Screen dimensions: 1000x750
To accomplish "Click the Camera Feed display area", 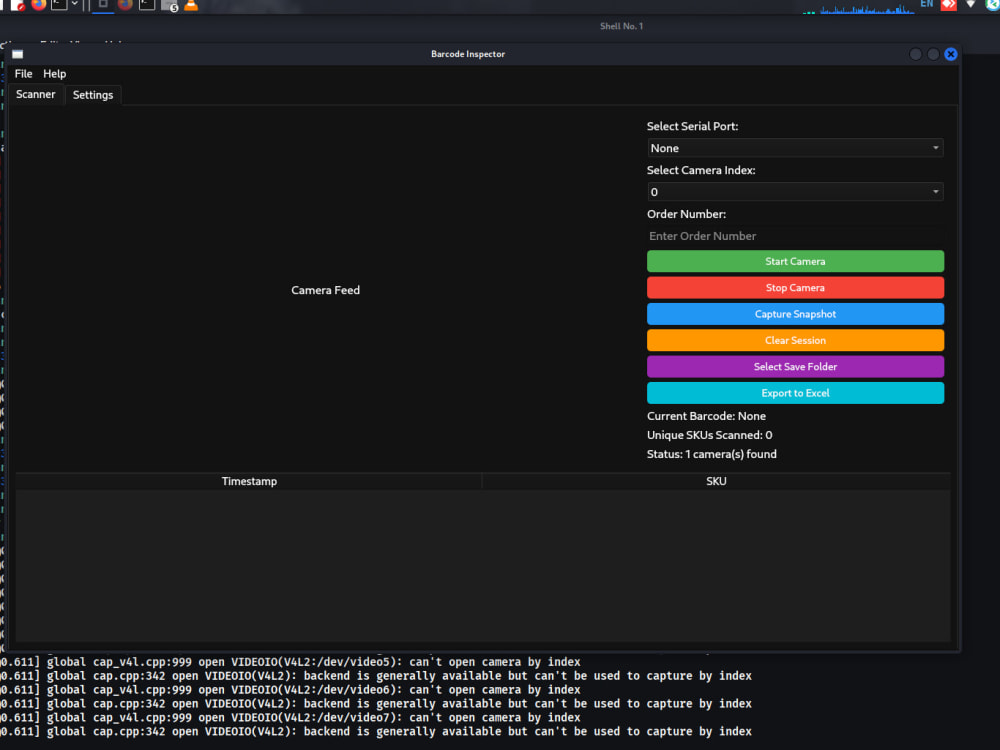I will click(325, 290).
